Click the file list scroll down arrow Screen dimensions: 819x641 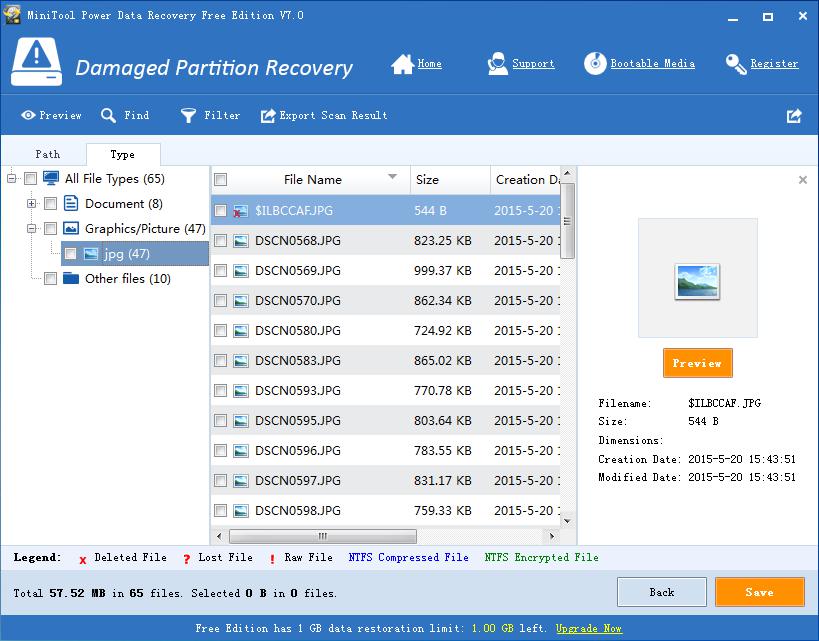click(x=567, y=521)
